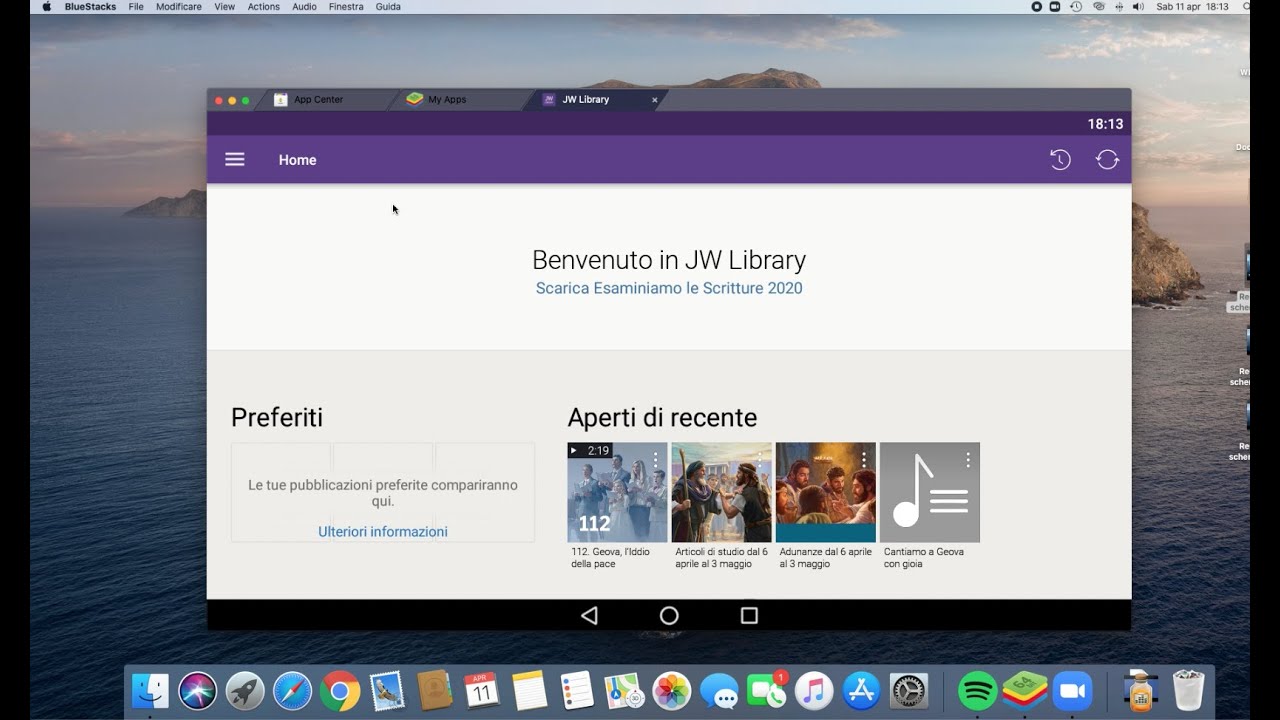1280x720 pixels.
Task: Open the history clock icon
Action: click(1060, 160)
